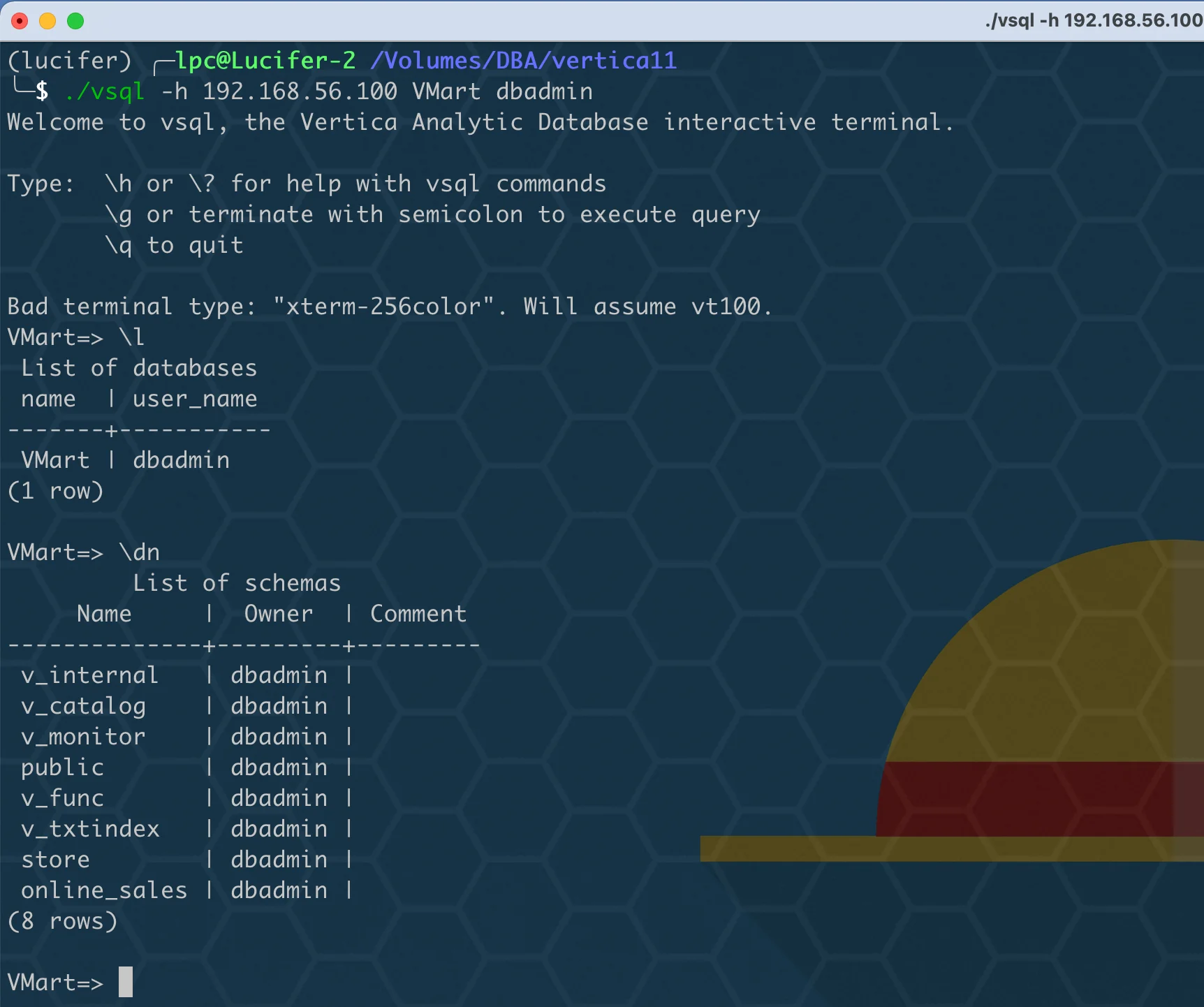Screen dimensions: 1204x1007
Task: Place cursor at the final VMart prompt block
Action: [126, 982]
